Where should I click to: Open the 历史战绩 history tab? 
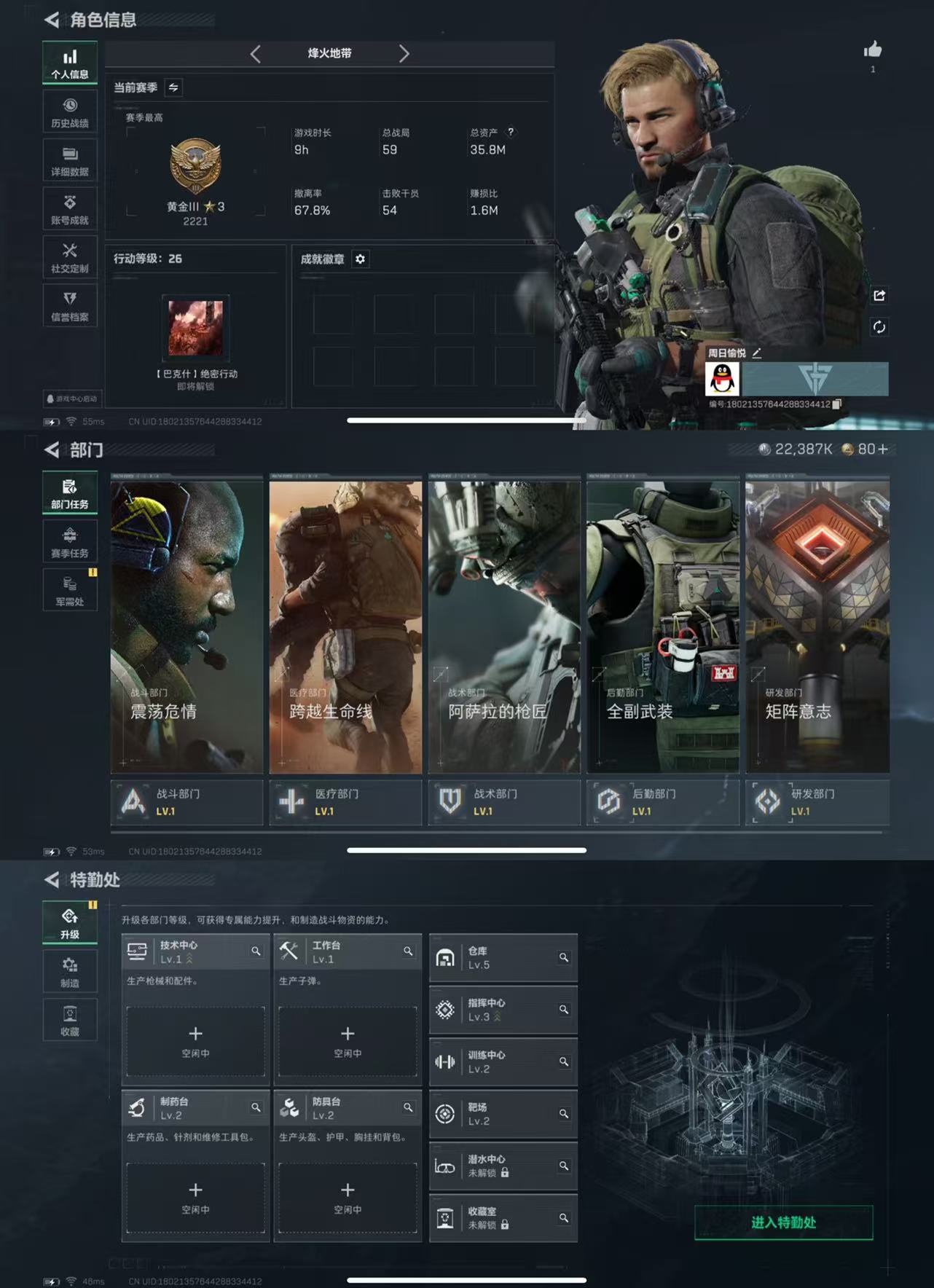70,112
